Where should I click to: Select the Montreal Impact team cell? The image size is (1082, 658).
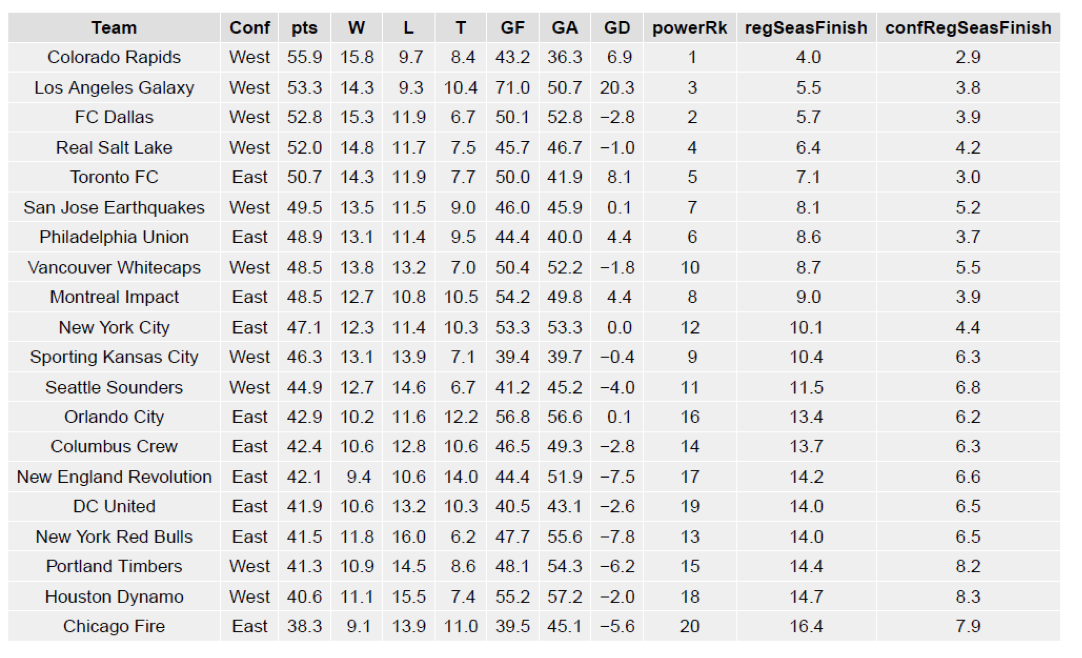(x=114, y=298)
